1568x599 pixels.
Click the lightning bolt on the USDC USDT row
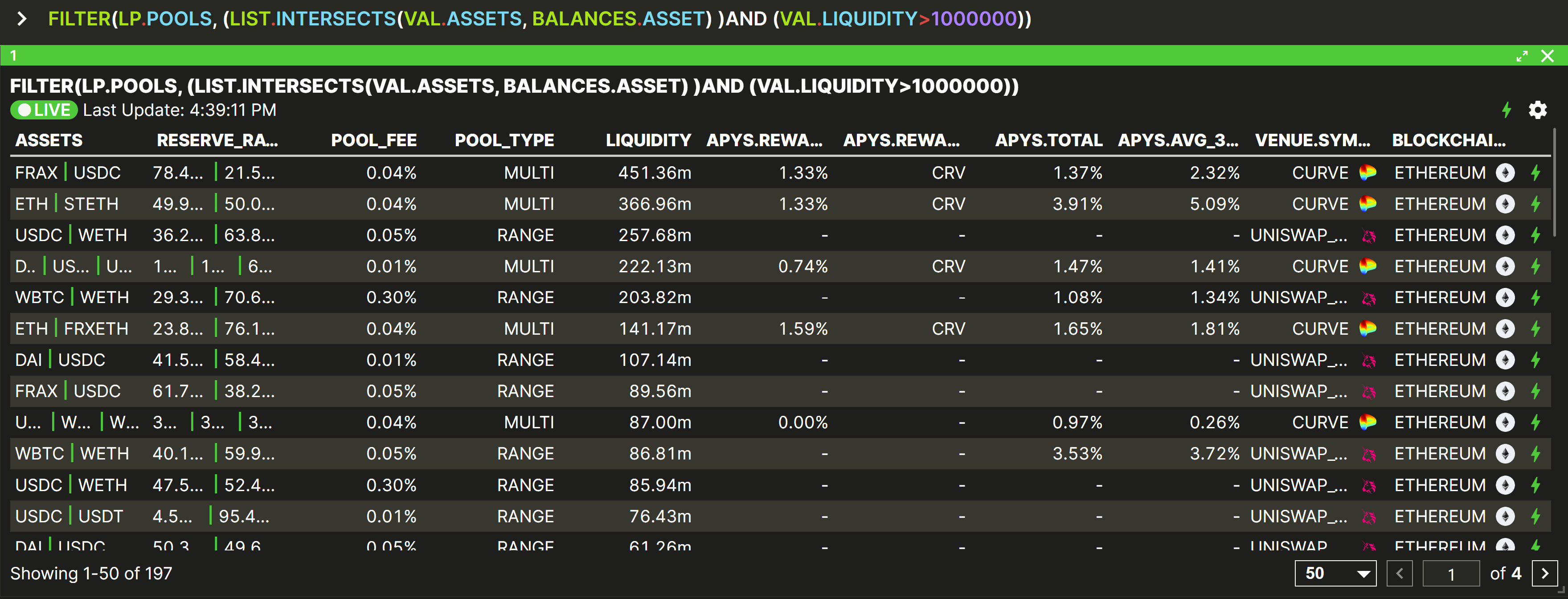pyautogui.click(x=1536, y=516)
